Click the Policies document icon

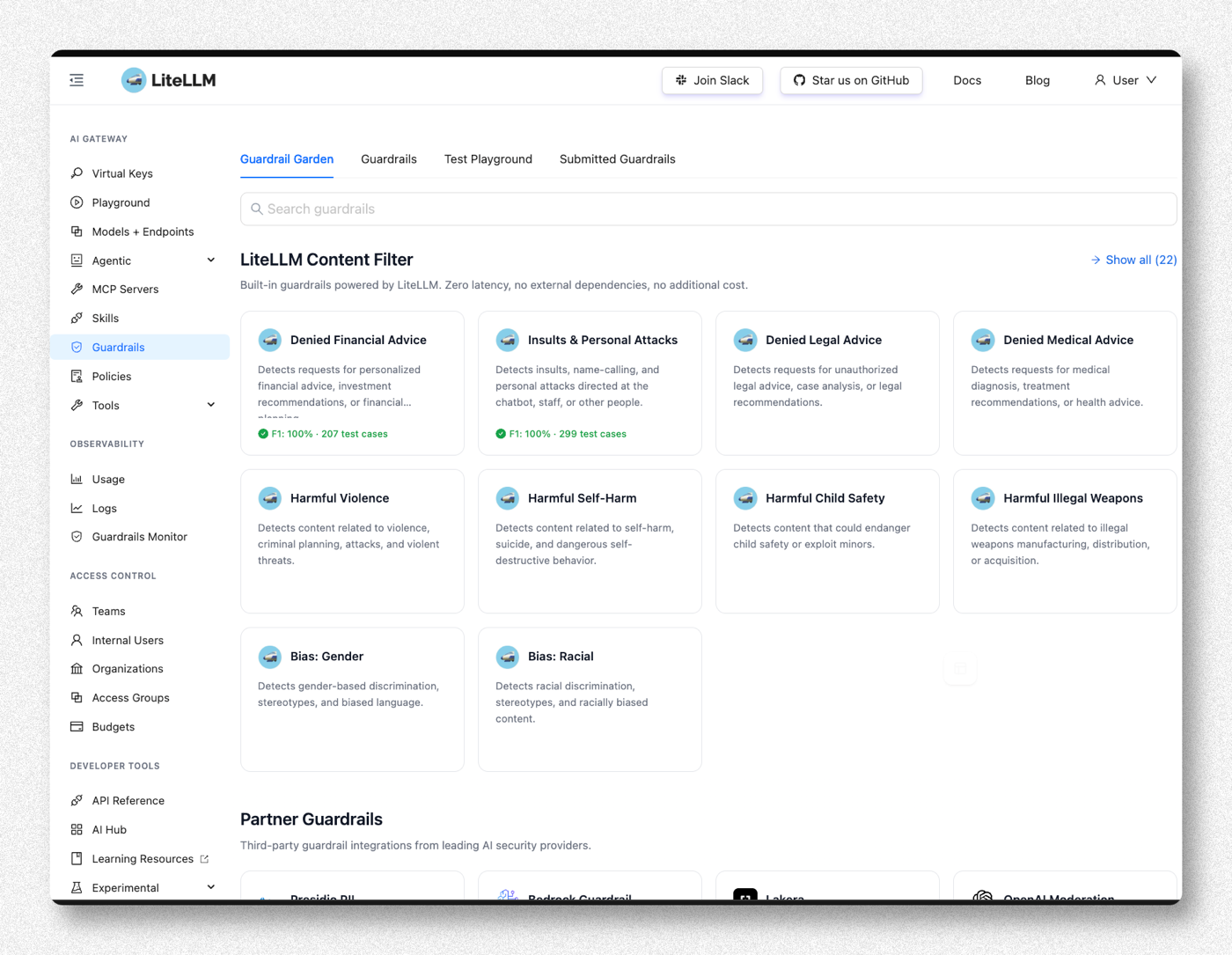pyautogui.click(x=77, y=376)
